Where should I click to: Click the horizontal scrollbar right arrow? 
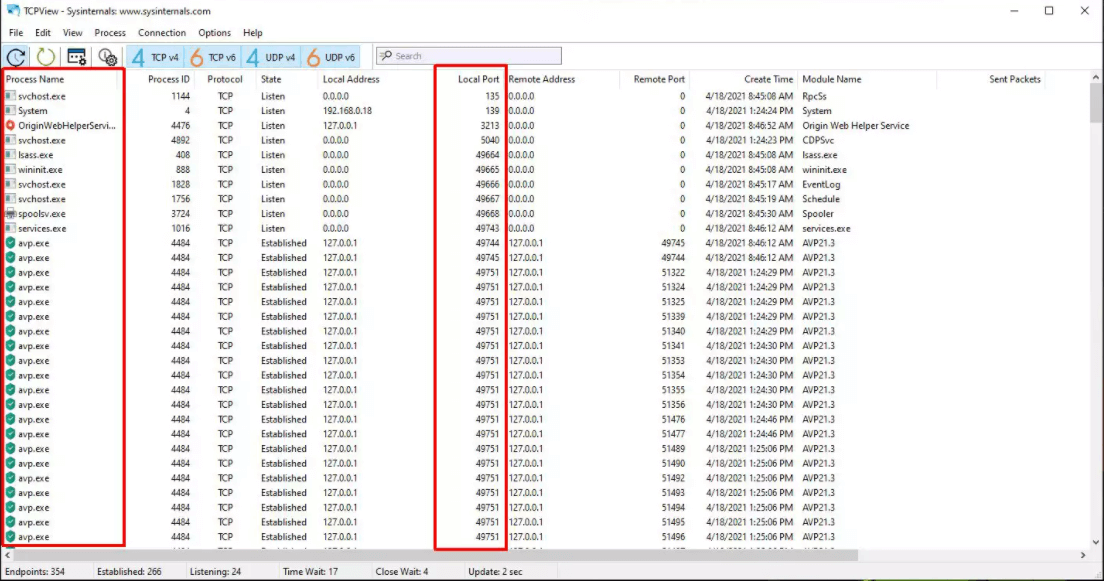[1083, 555]
